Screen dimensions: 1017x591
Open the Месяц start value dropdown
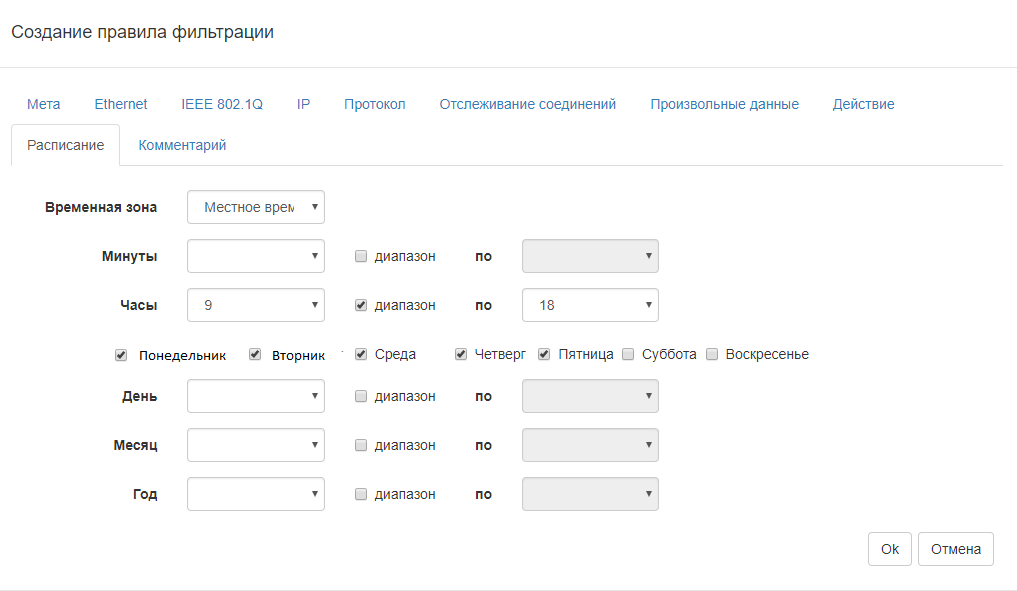tap(255, 445)
